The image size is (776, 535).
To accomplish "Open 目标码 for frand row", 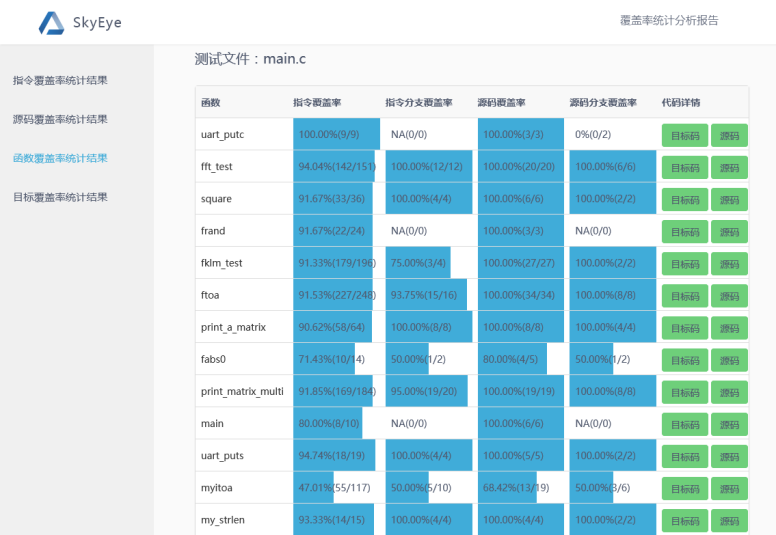I will coord(685,232).
